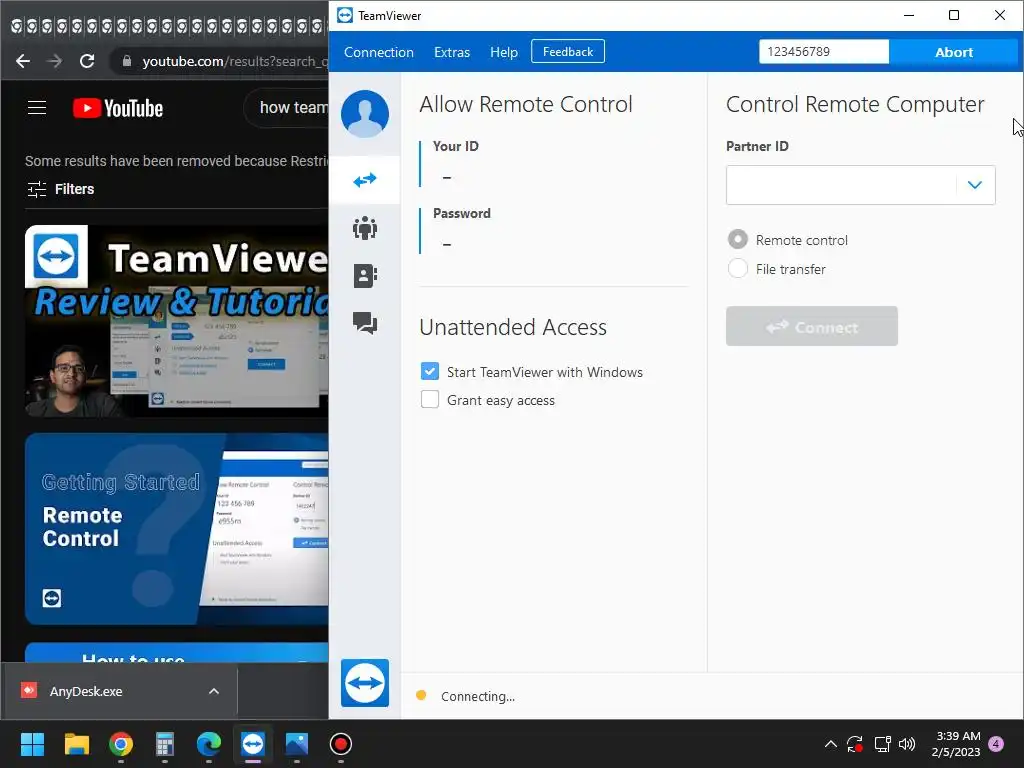Viewport: 1024px width, 768px height.
Task: Reload the YouTube page
Action: (87, 61)
